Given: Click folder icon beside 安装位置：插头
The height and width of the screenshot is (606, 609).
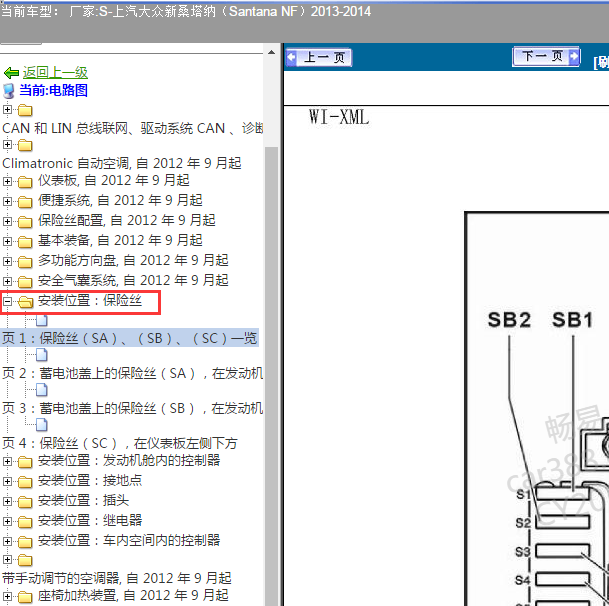Looking at the screenshot, I should pyautogui.click(x=25, y=502).
